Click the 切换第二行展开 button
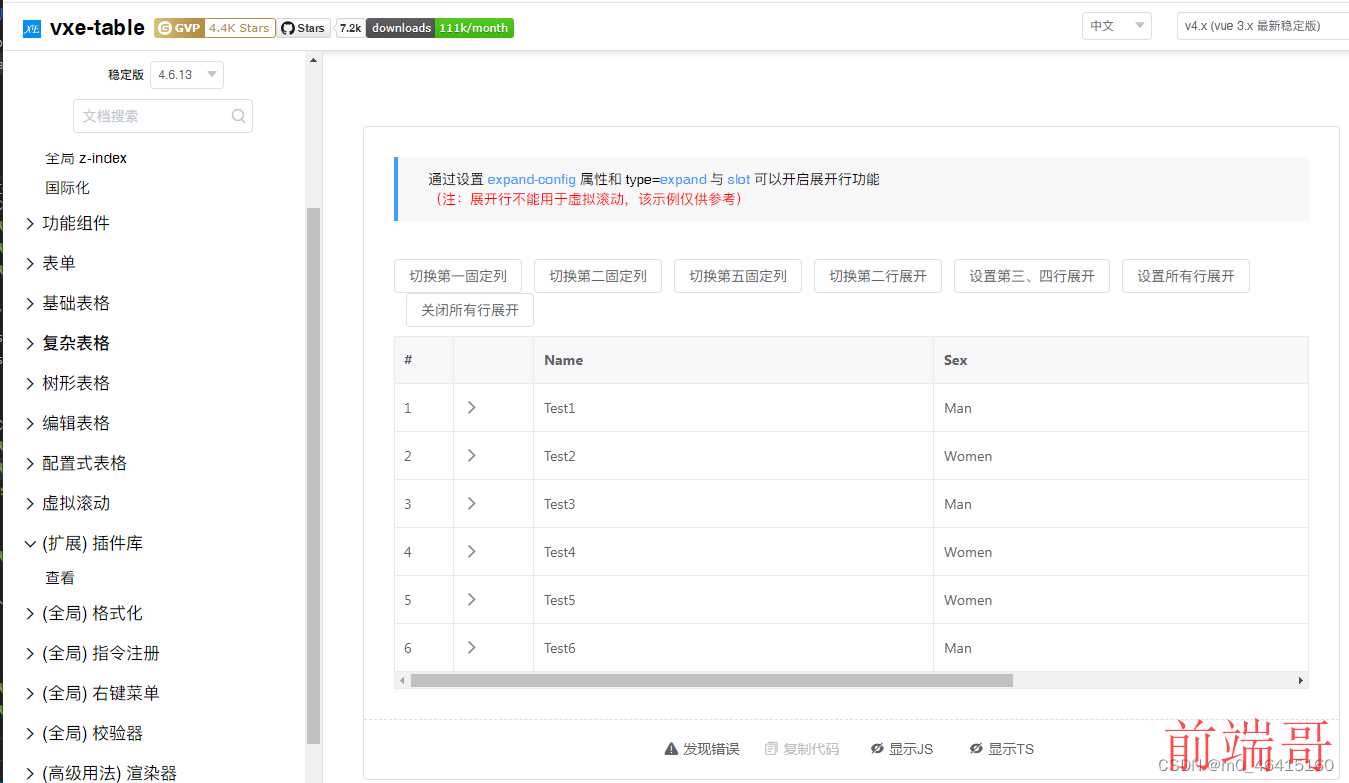The width and height of the screenshot is (1349, 783). click(878, 276)
